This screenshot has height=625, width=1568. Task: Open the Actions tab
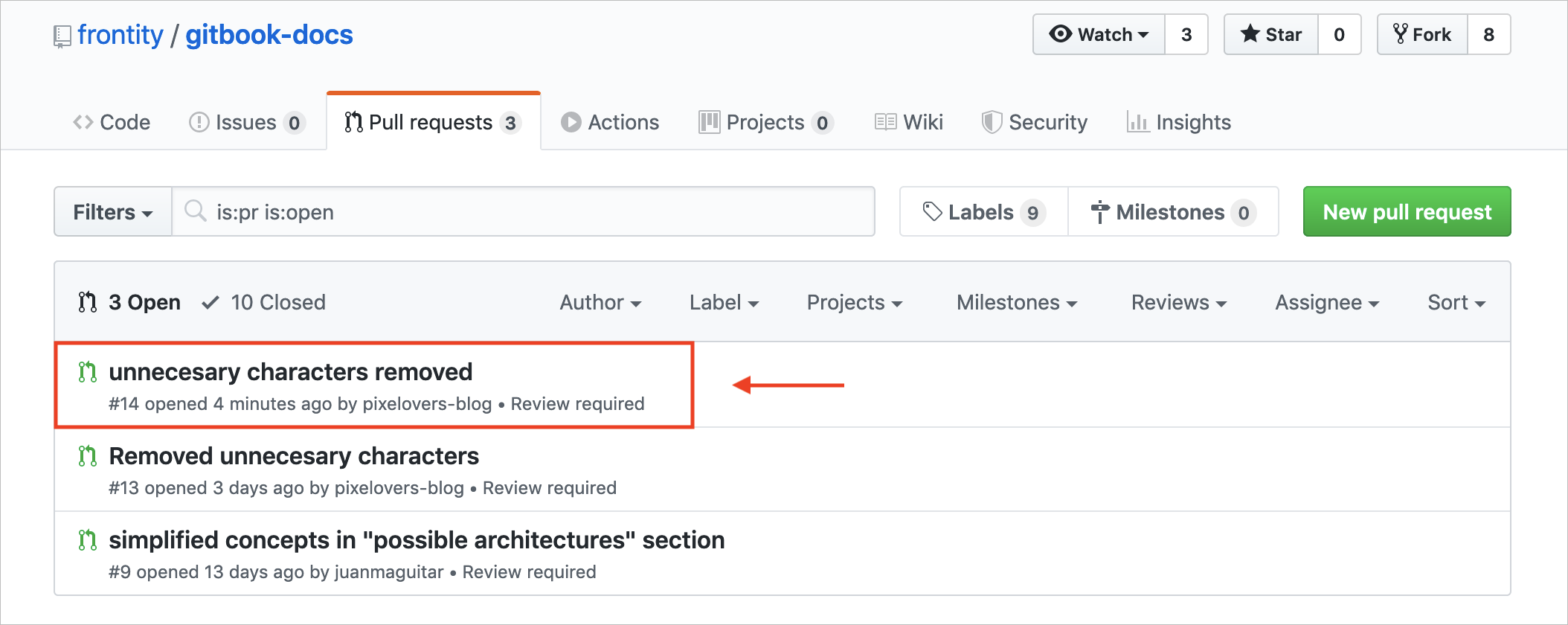tap(610, 122)
